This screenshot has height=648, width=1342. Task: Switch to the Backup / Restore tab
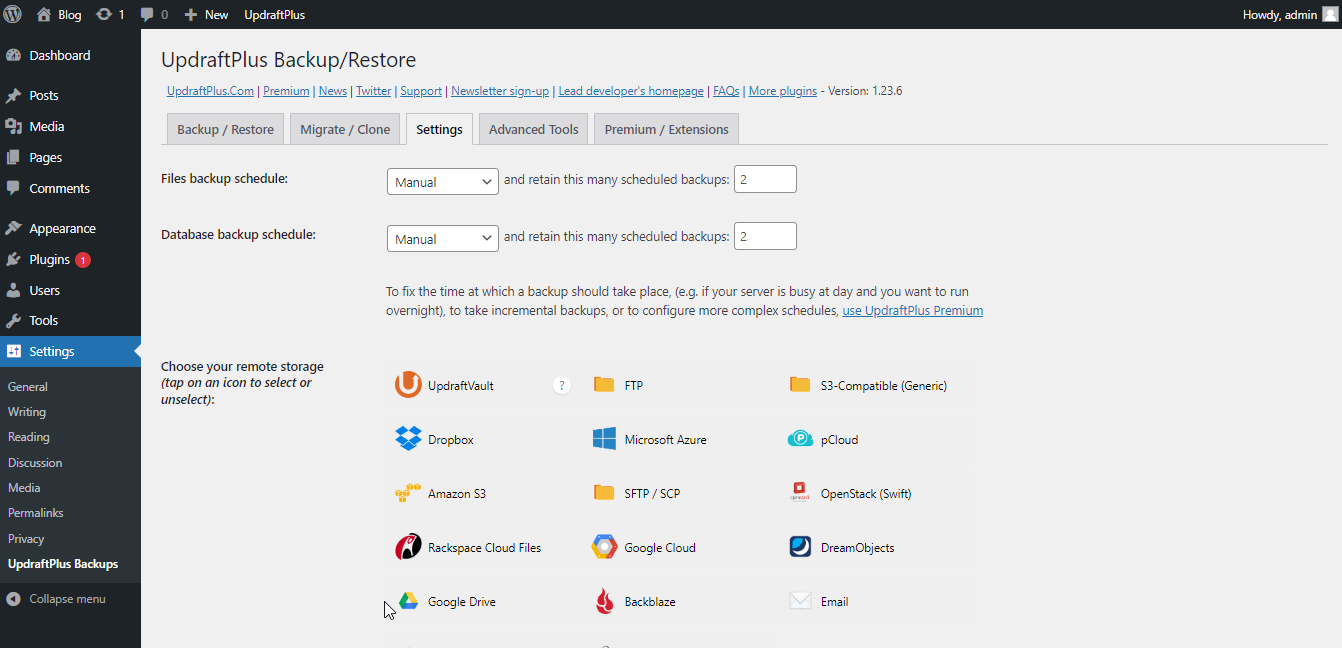[225, 129]
